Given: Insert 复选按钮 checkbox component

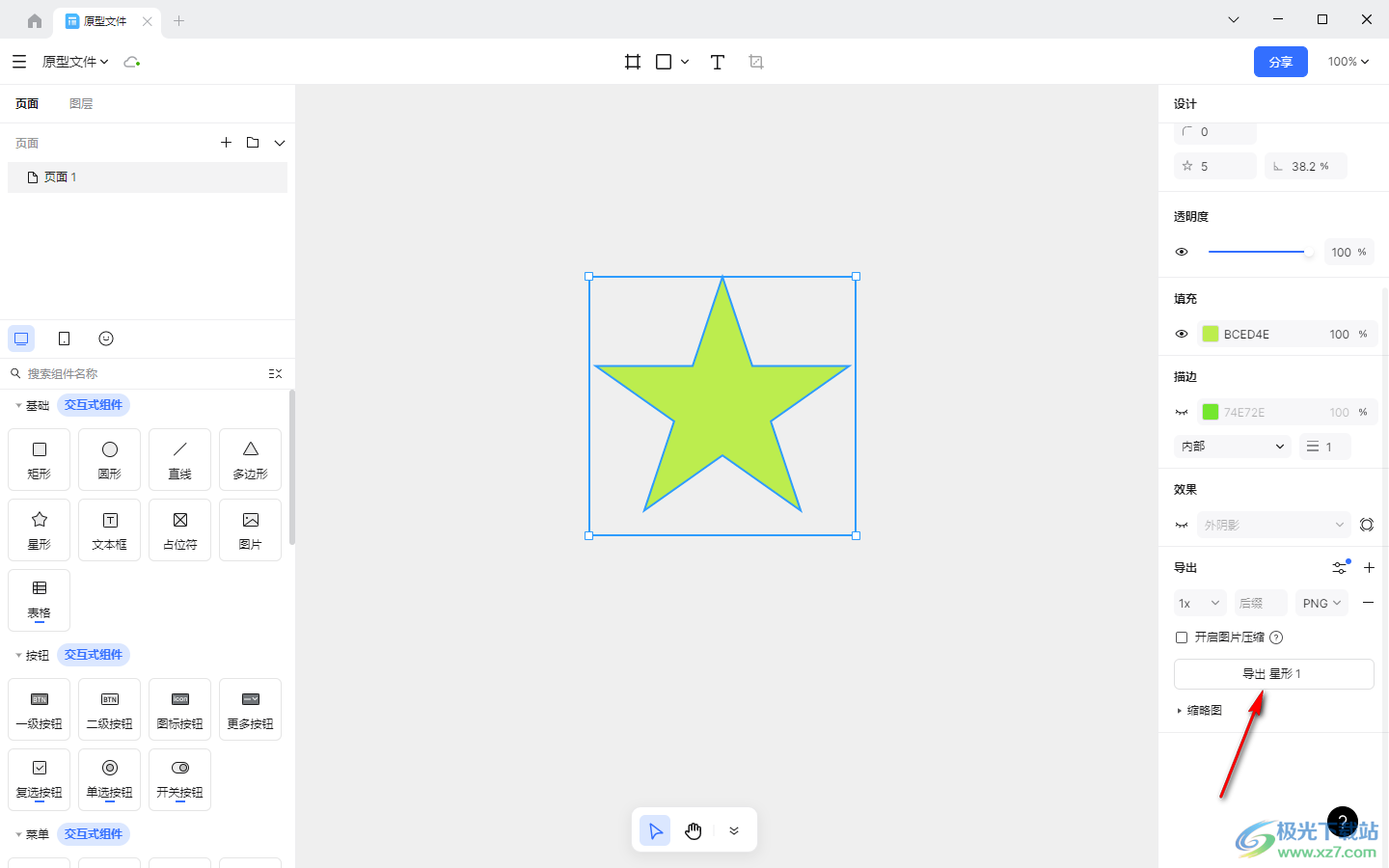Looking at the screenshot, I should [x=39, y=779].
